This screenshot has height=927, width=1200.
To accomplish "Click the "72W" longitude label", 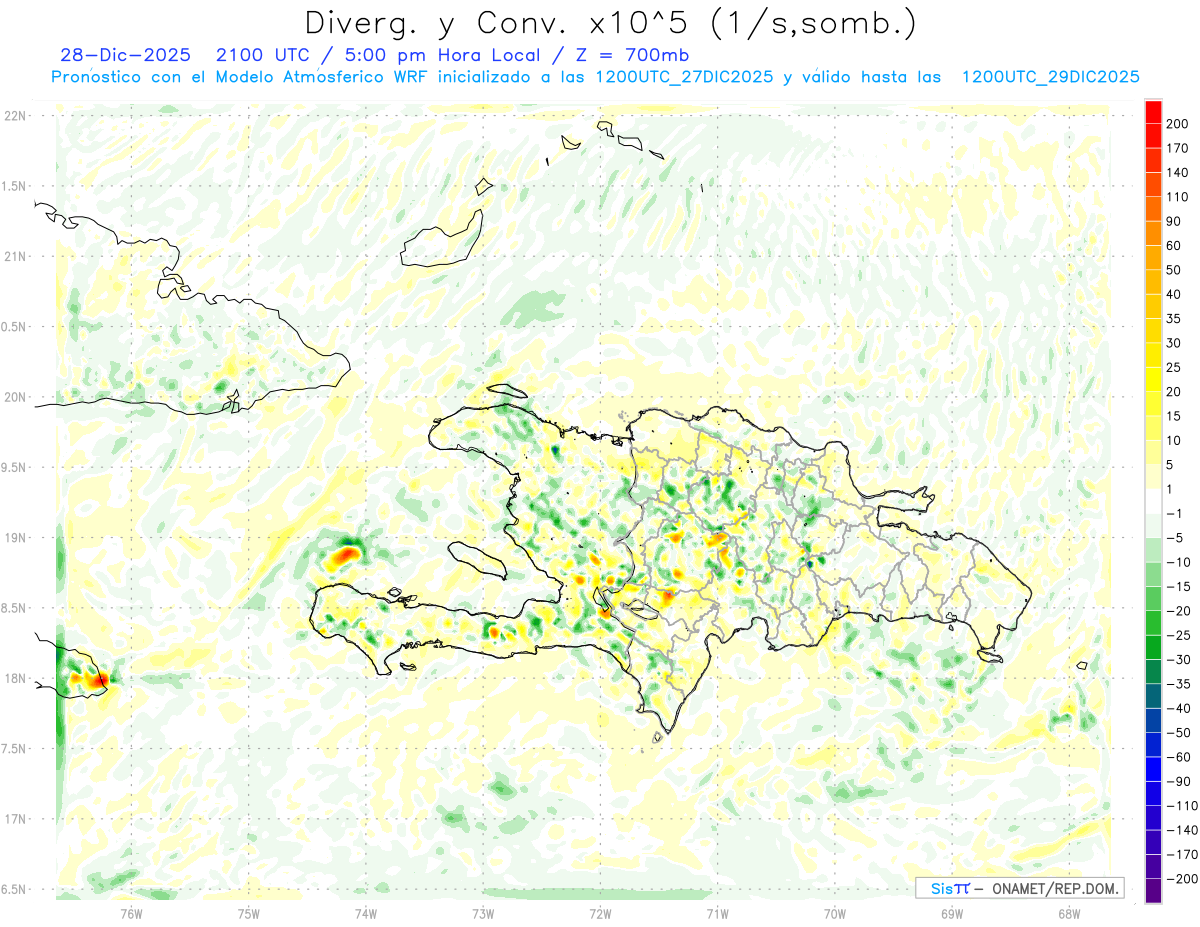I will 600,912.
